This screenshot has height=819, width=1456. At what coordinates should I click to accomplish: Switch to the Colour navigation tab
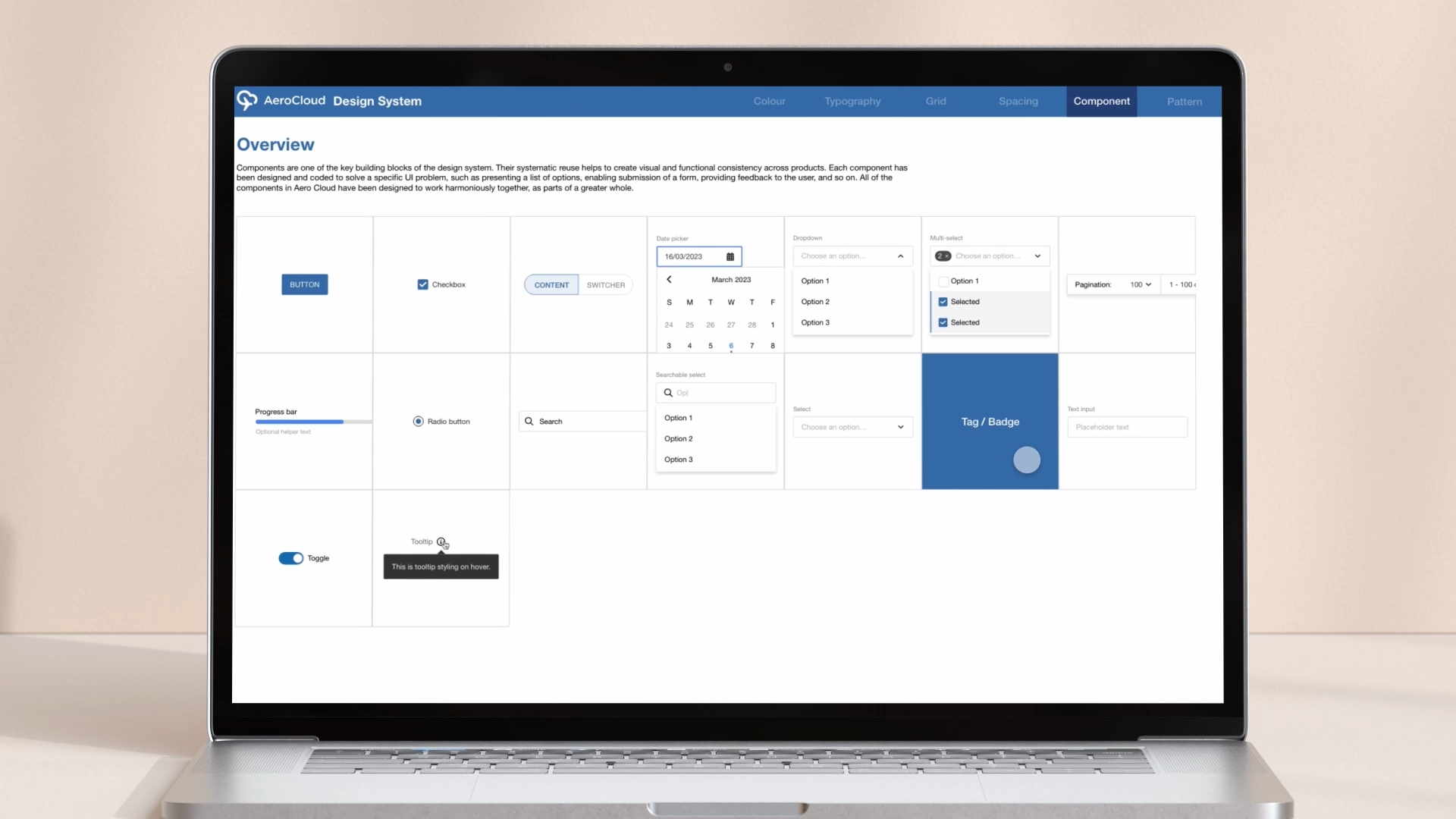770,100
